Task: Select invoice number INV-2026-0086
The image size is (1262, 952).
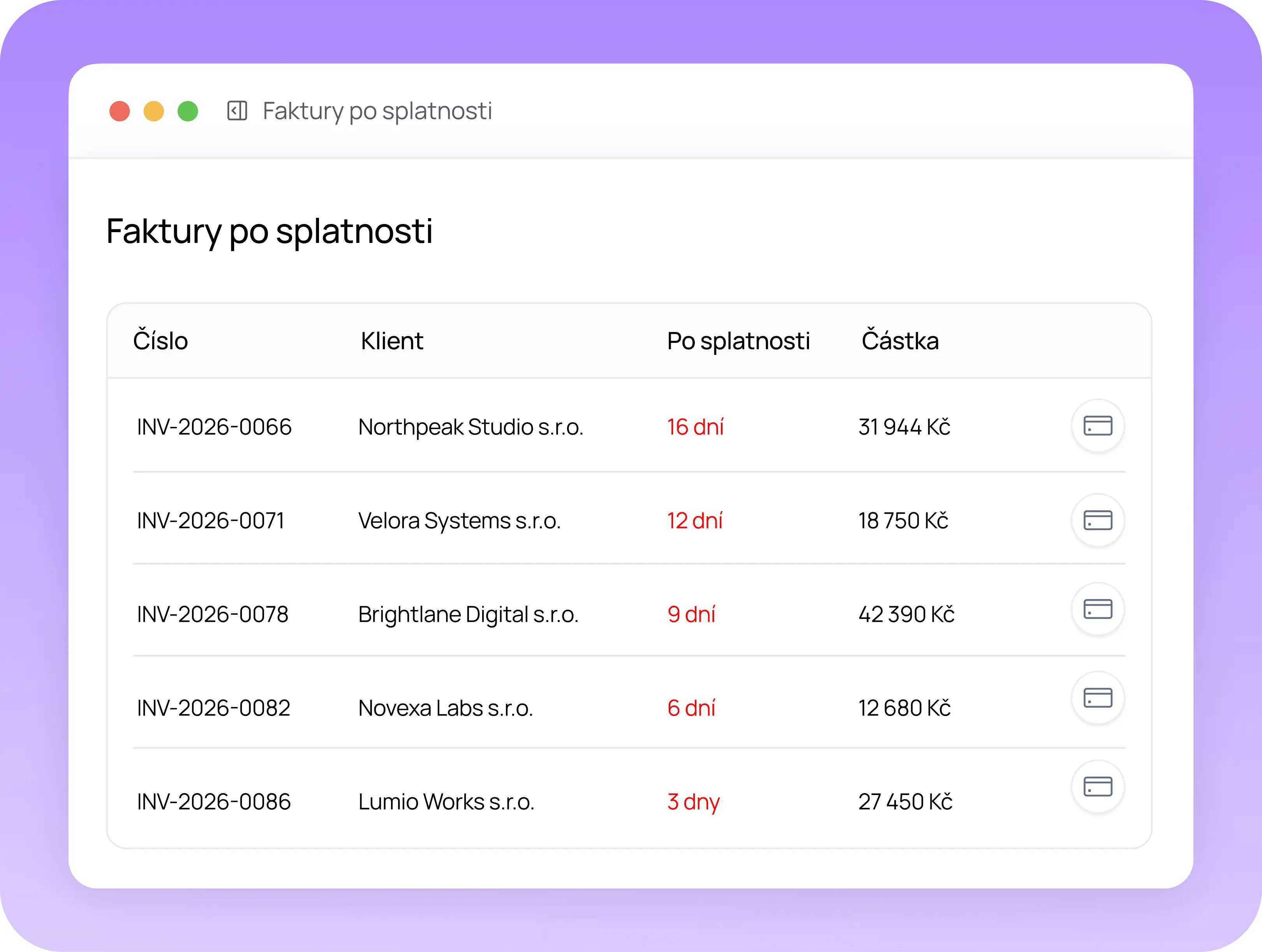Action: point(214,801)
